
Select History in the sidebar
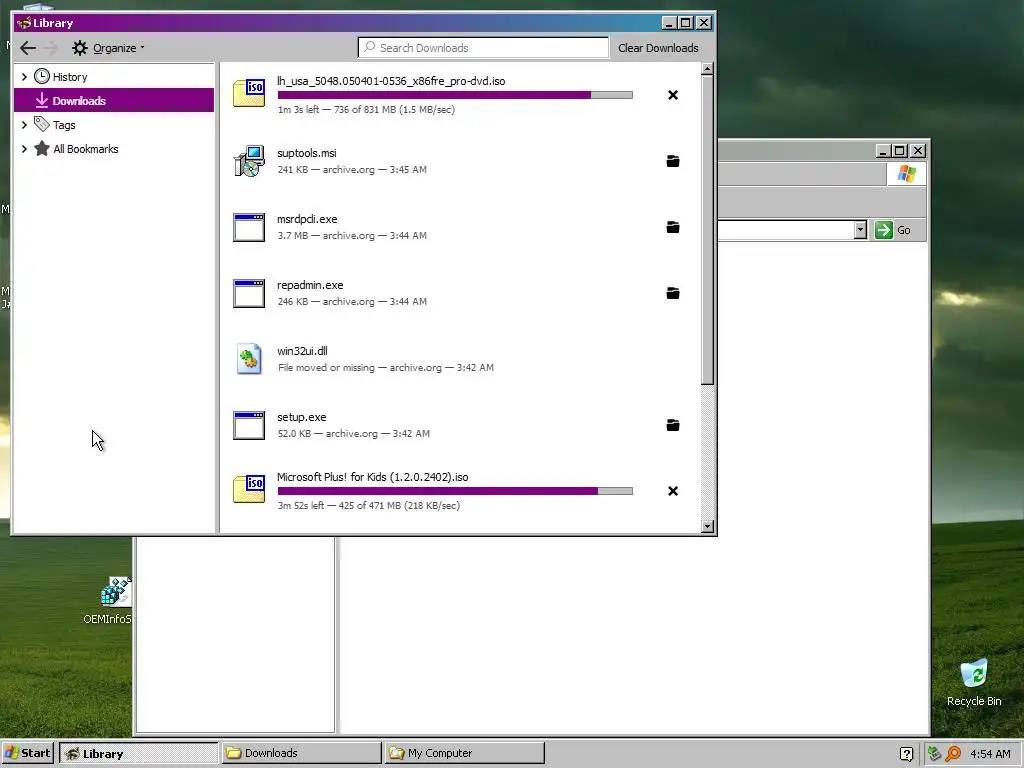(70, 77)
